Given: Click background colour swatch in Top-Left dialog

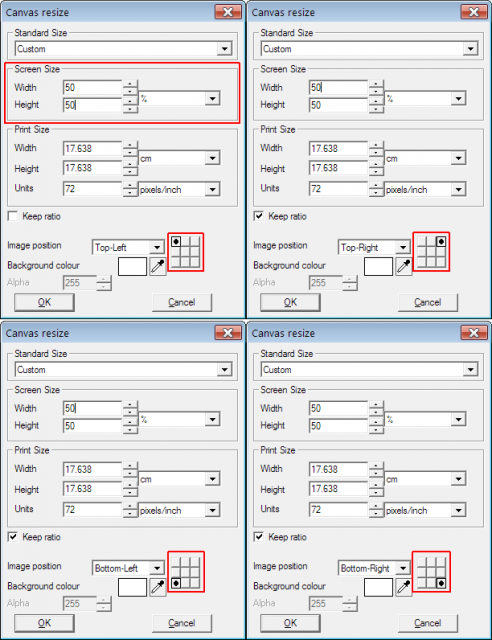Looking at the screenshot, I should (x=132, y=267).
